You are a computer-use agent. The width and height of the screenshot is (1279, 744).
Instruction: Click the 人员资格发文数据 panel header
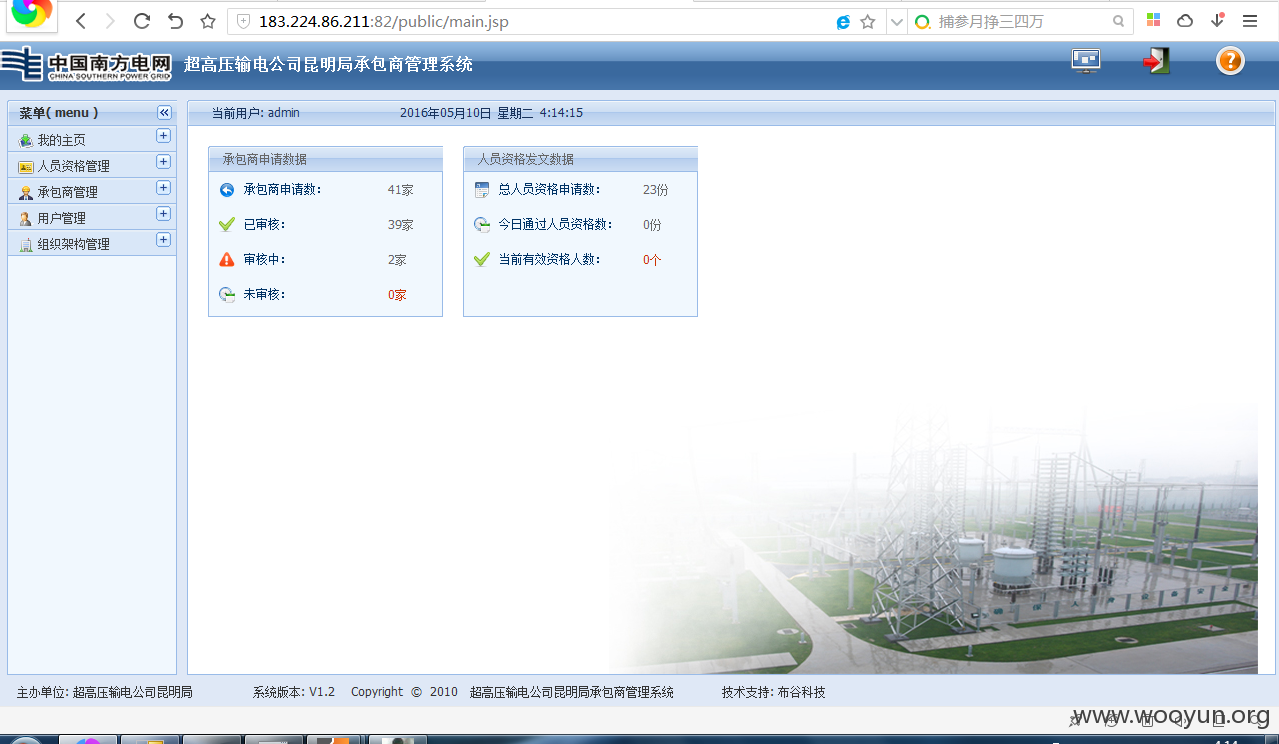pos(580,159)
